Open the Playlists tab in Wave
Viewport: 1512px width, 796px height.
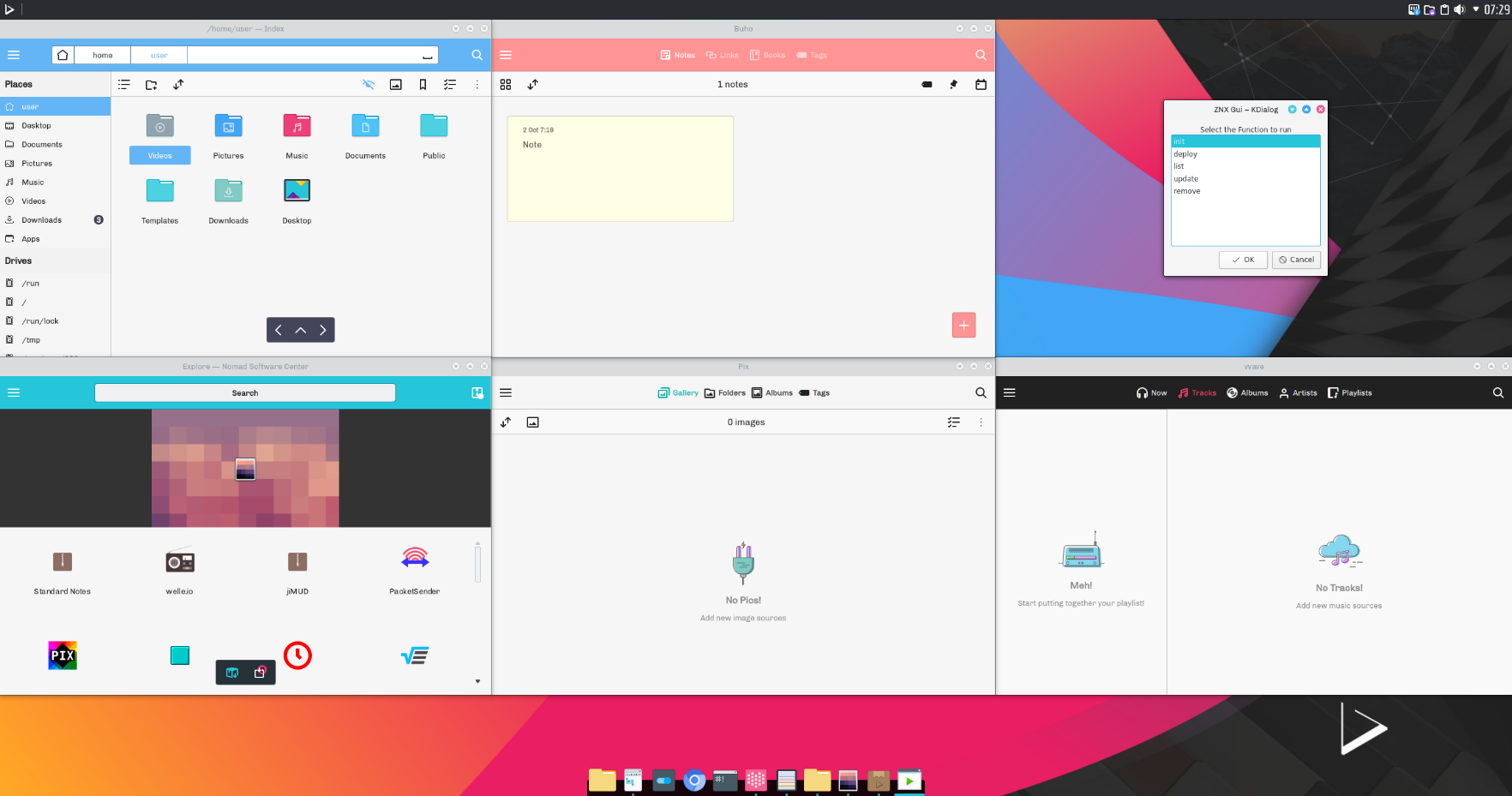[1349, 393]
